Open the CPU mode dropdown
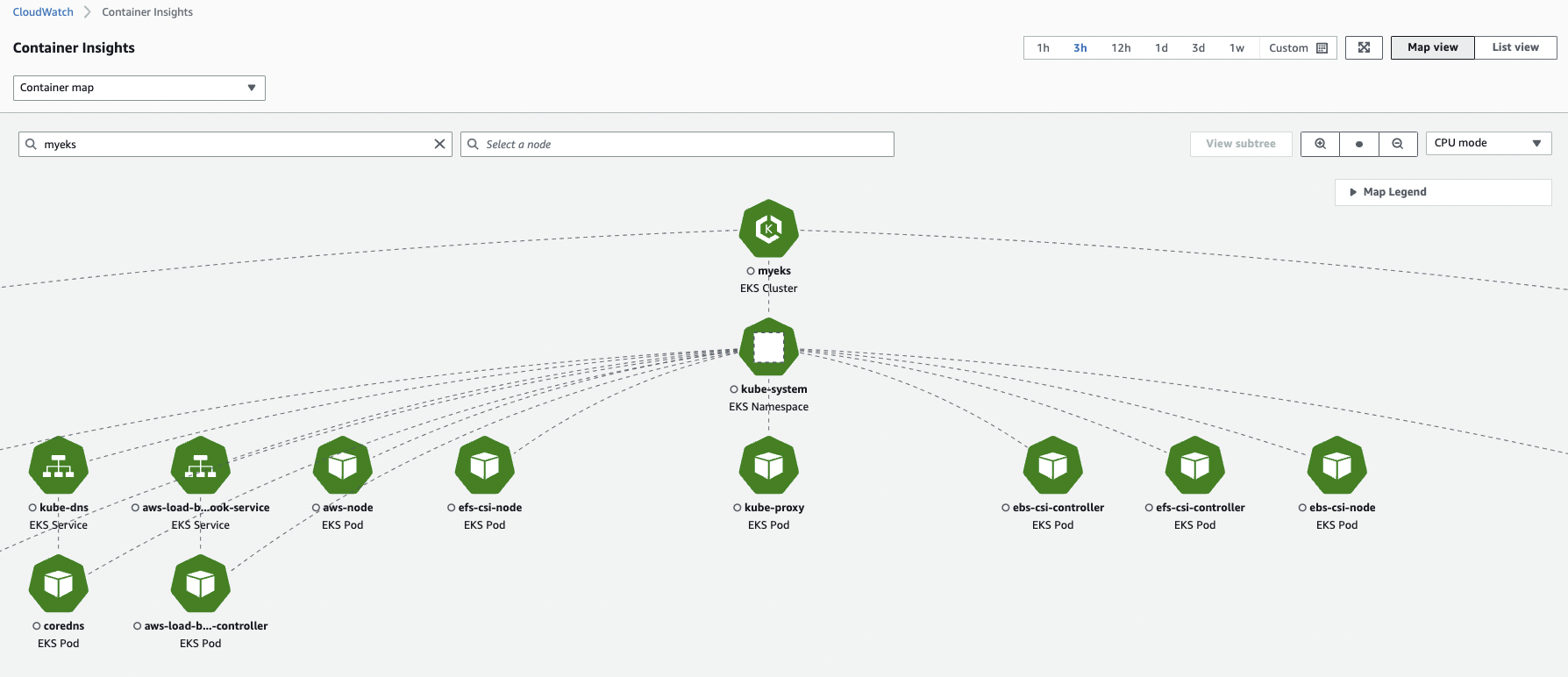 point(1488,143)
